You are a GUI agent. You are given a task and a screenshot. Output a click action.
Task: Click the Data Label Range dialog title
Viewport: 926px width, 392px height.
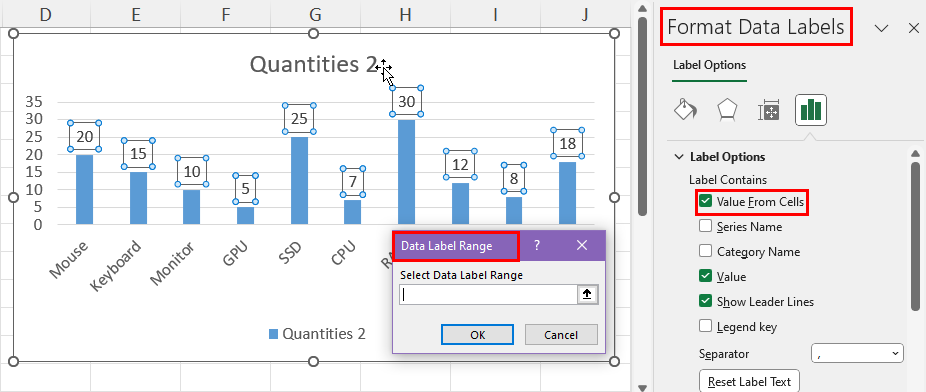(446, 246)
